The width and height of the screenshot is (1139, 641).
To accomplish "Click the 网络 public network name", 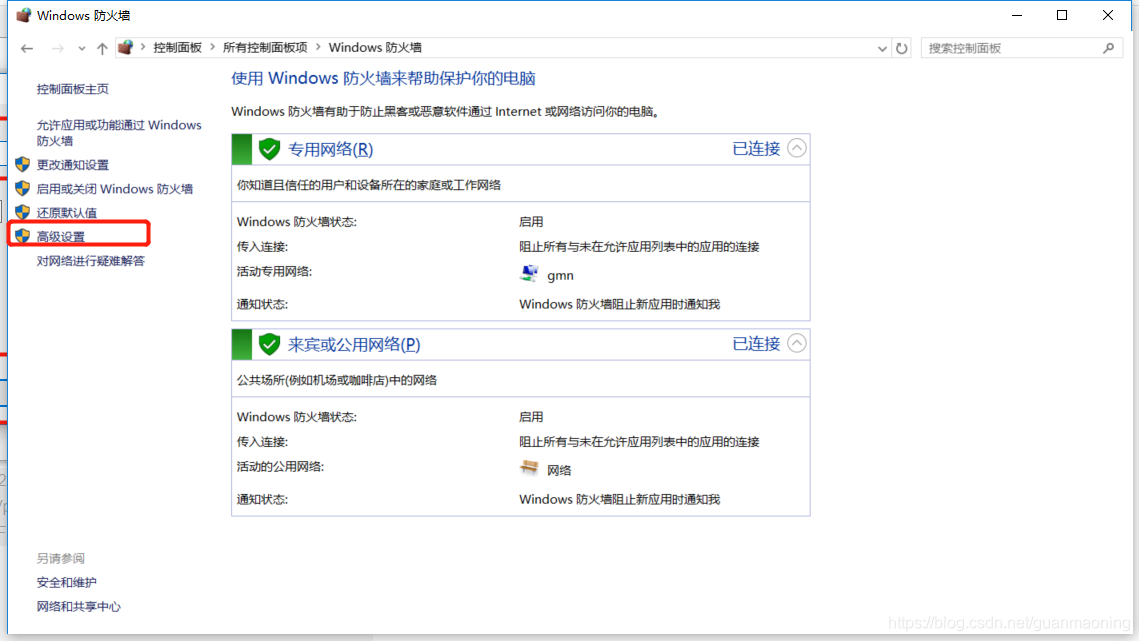I will coord(559,470).
